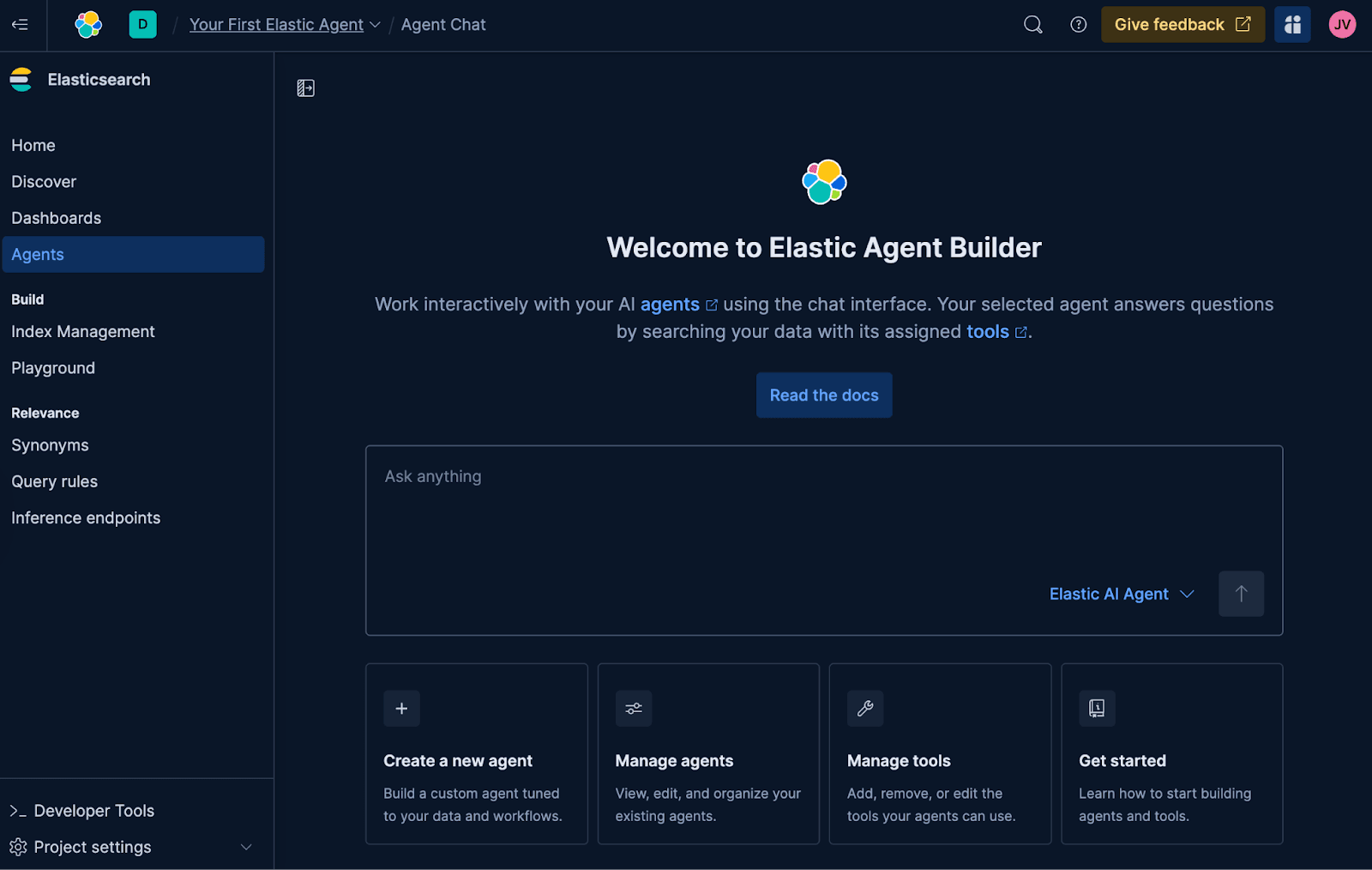Select the Manage tools card
This screenshot has width=1372, height=870.
click(x=940, y=753)
